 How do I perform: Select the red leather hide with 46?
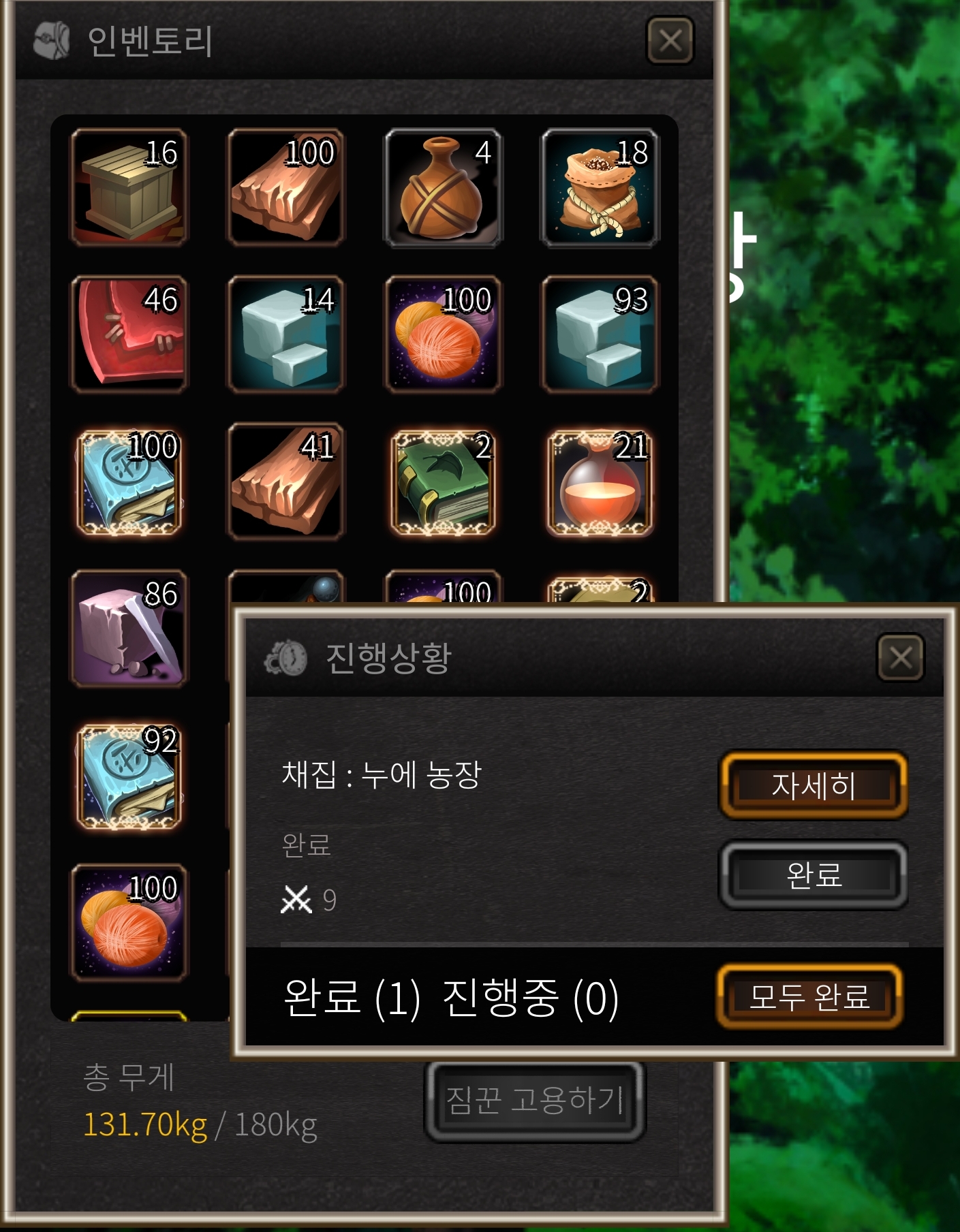(x=129, y=334)
